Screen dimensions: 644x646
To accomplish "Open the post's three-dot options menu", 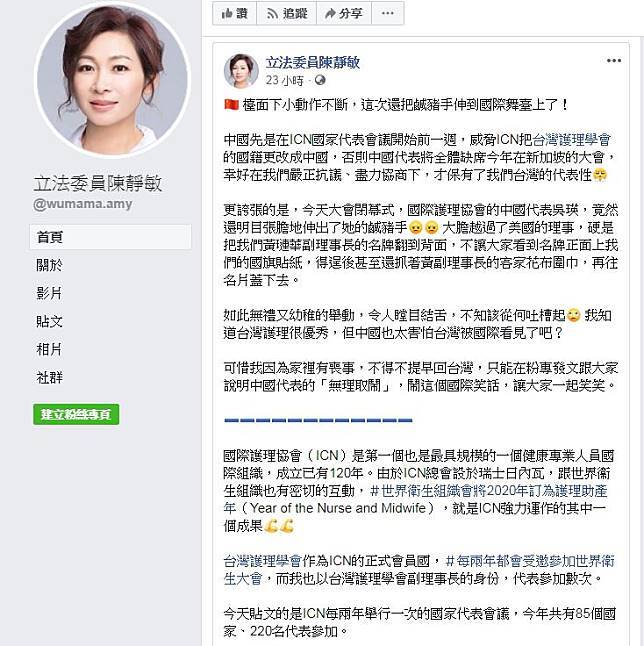I will 614,61.
